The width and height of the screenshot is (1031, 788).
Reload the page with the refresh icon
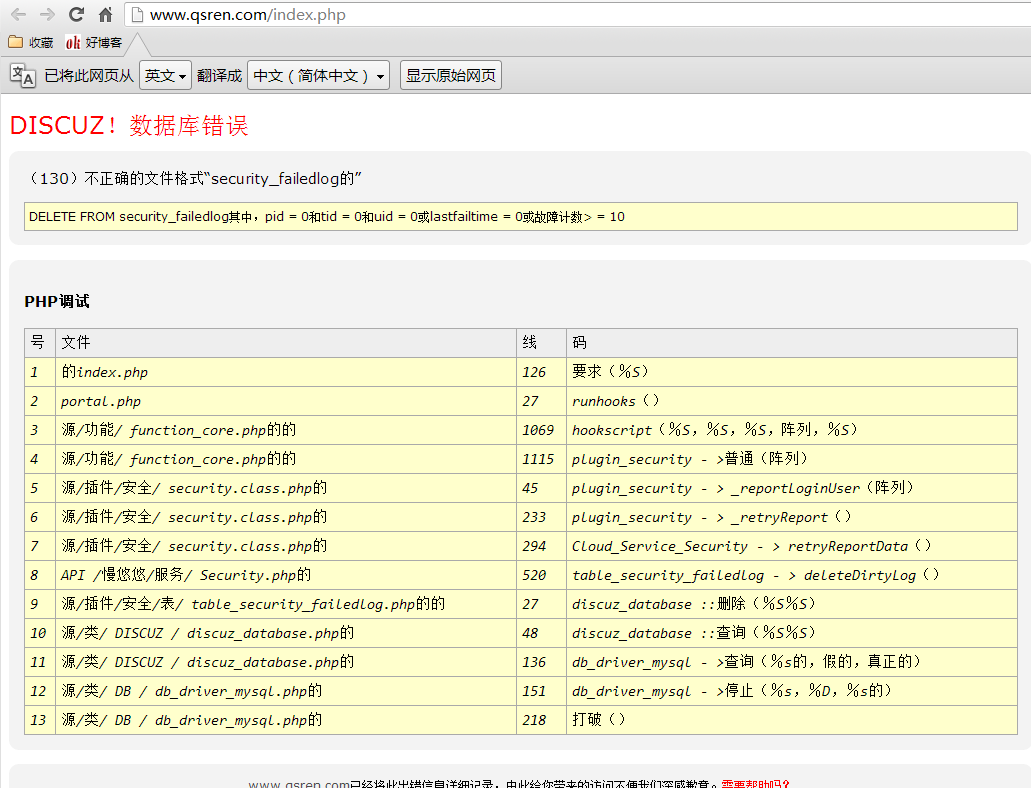pyautogui.click(x=76, y=14)
